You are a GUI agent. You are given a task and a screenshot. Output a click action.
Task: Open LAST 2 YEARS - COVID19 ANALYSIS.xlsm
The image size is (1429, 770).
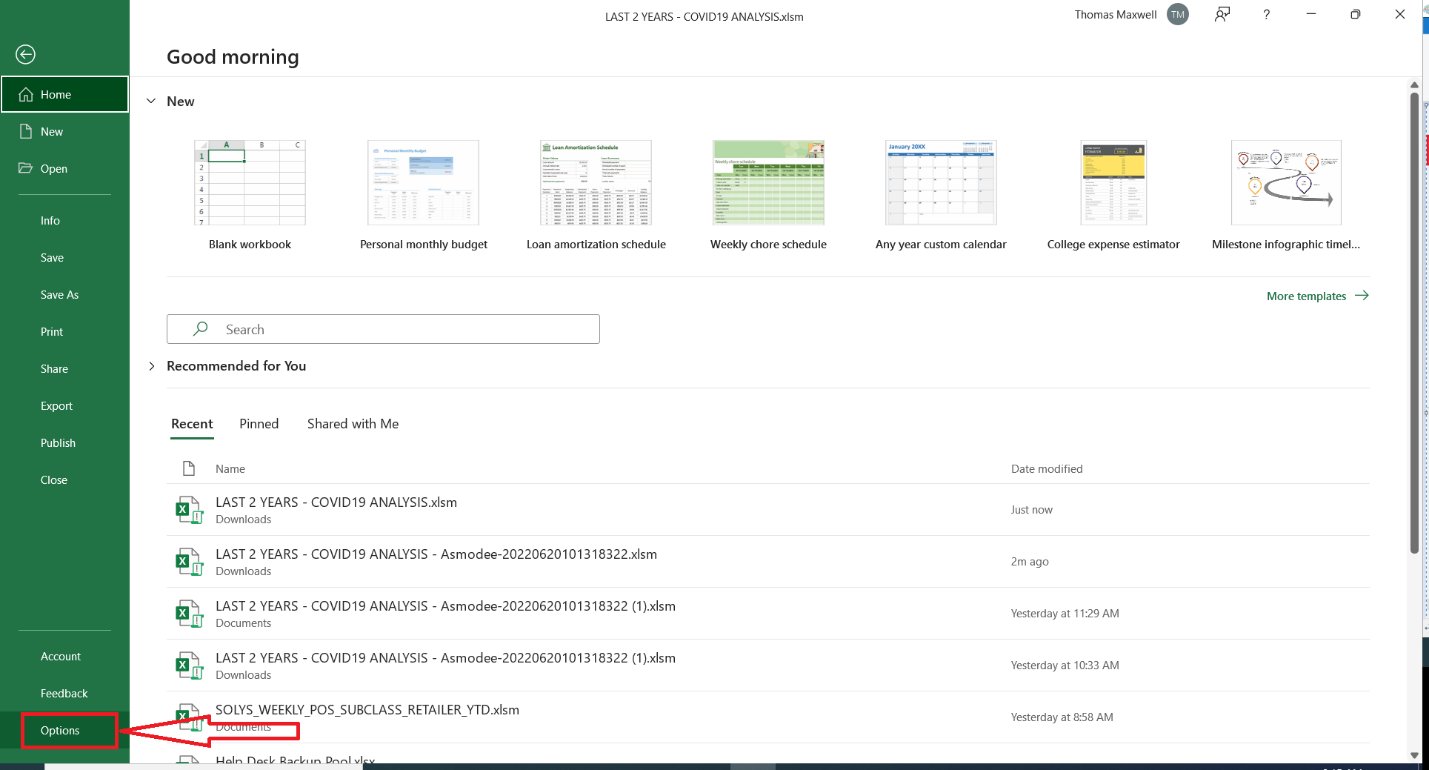pyautogui.click(x=768, y=510)
